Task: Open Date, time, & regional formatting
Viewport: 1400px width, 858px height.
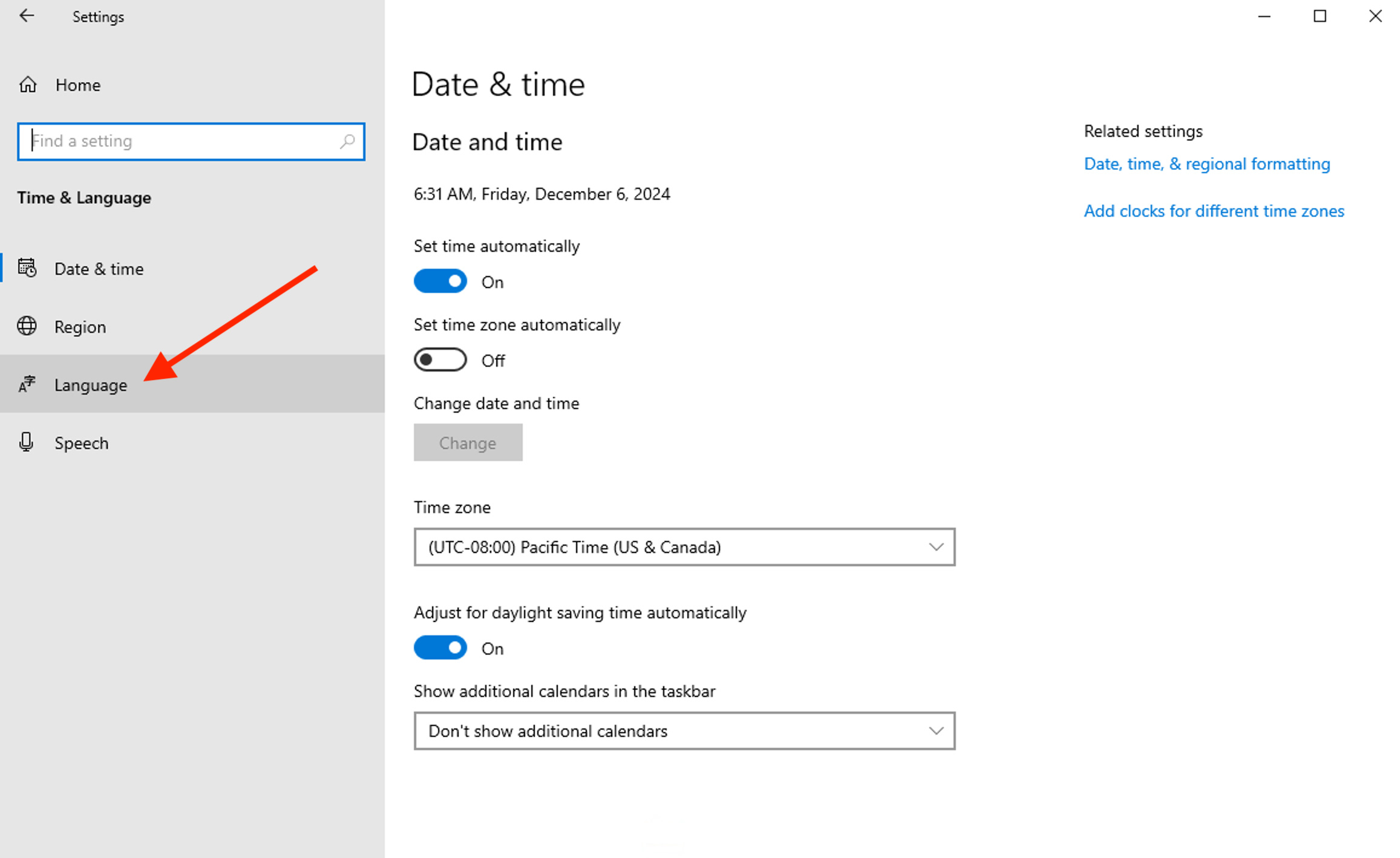Action: pos(1206,163)
